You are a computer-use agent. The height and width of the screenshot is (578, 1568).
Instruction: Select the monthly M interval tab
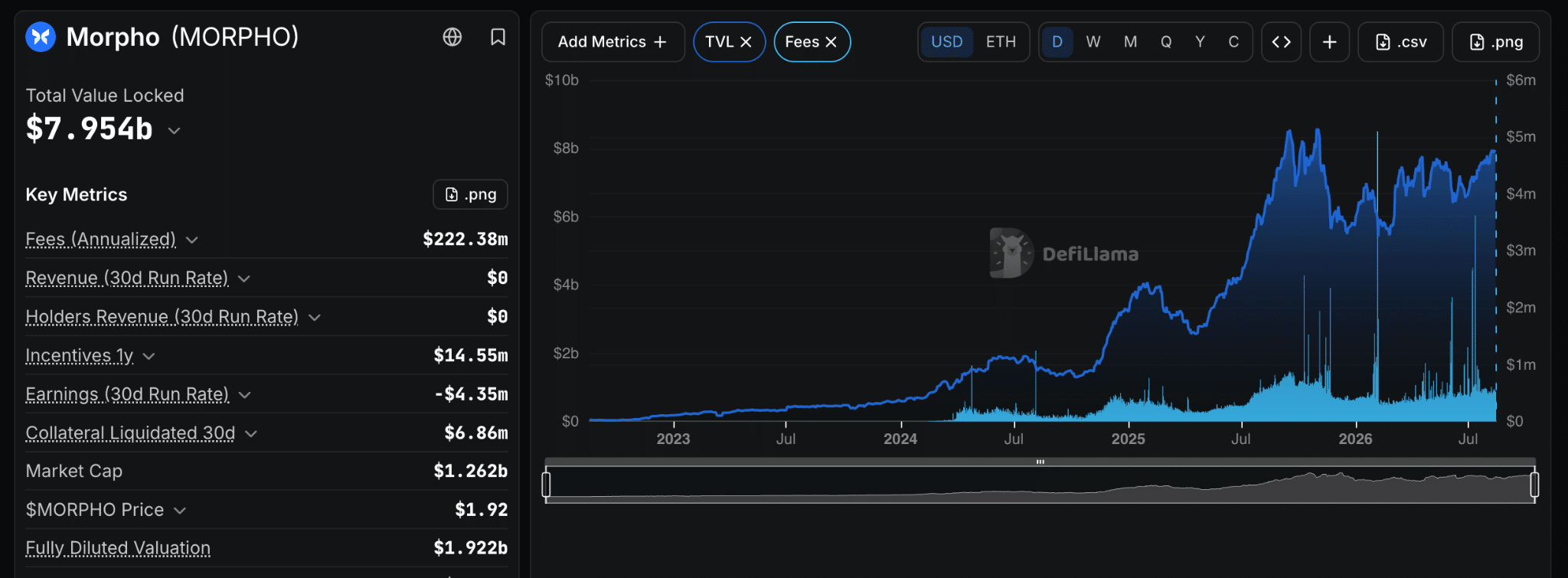[1130, 42]
